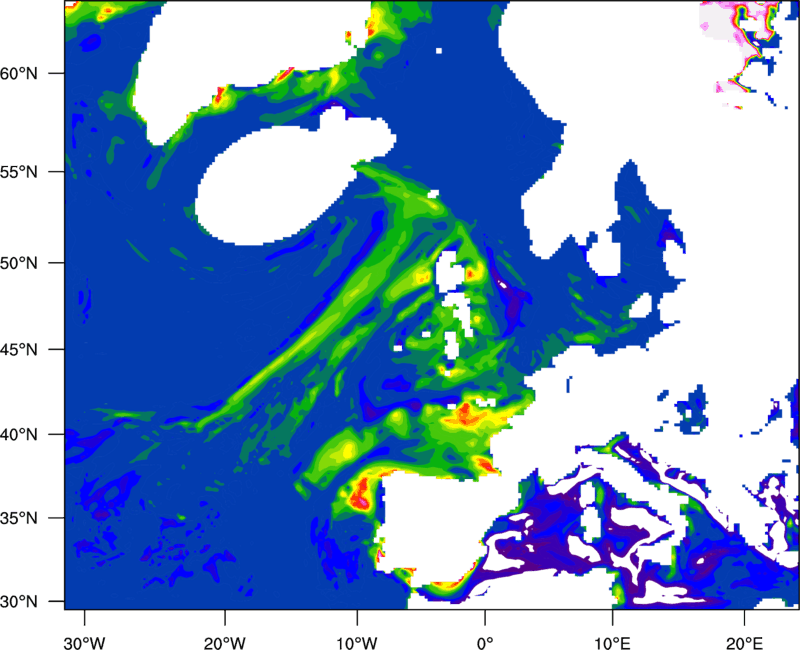Click the 30°N latitude label

(x=19, y=602)
